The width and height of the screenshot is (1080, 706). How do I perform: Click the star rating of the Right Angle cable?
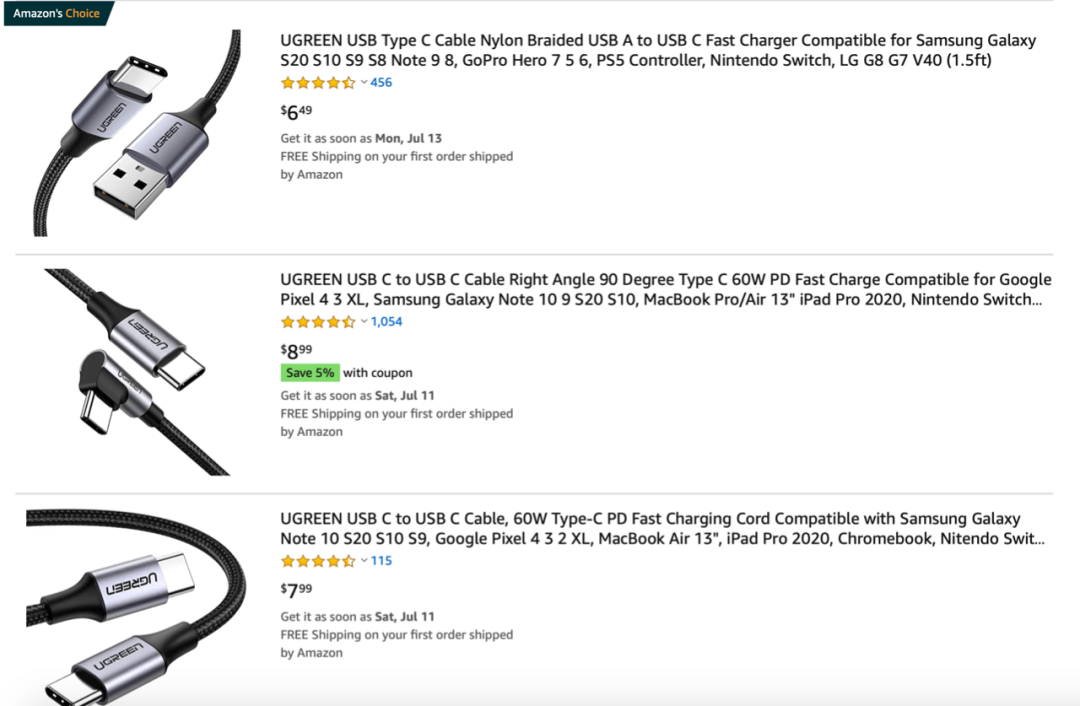click(318, 322)
